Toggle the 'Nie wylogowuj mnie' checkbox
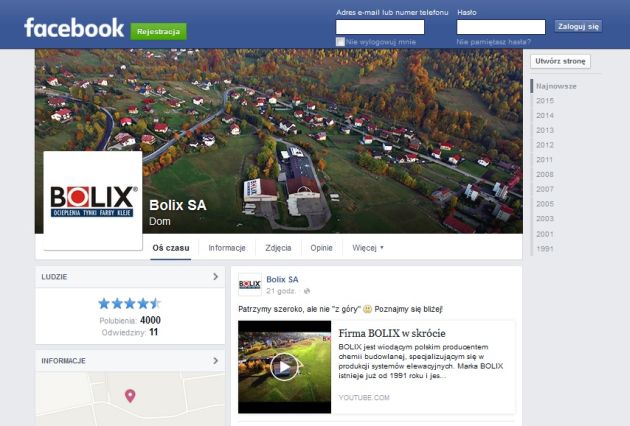Image resolution: width=630 pixels, height=426 pixels. coord(340,41)
